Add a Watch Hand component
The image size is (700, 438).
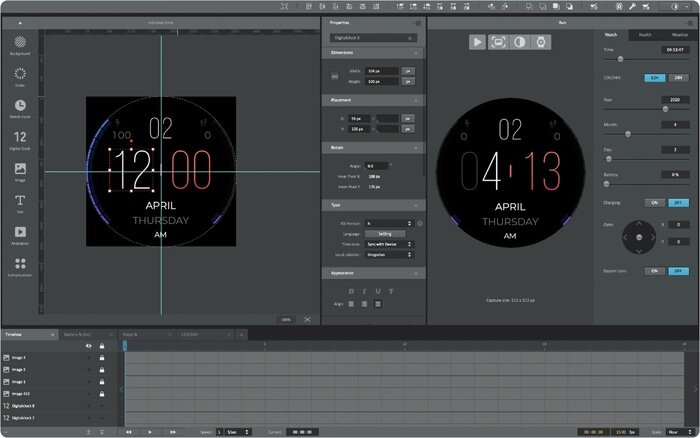(x=20, y=108)
